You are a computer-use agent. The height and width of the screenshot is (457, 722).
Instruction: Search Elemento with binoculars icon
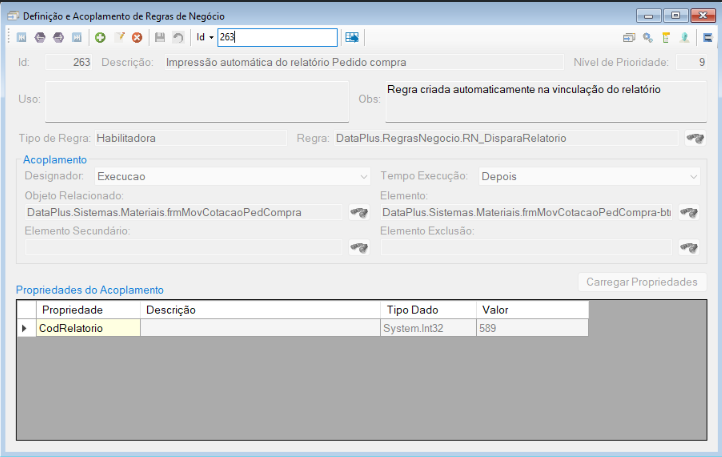pos(689,212)
